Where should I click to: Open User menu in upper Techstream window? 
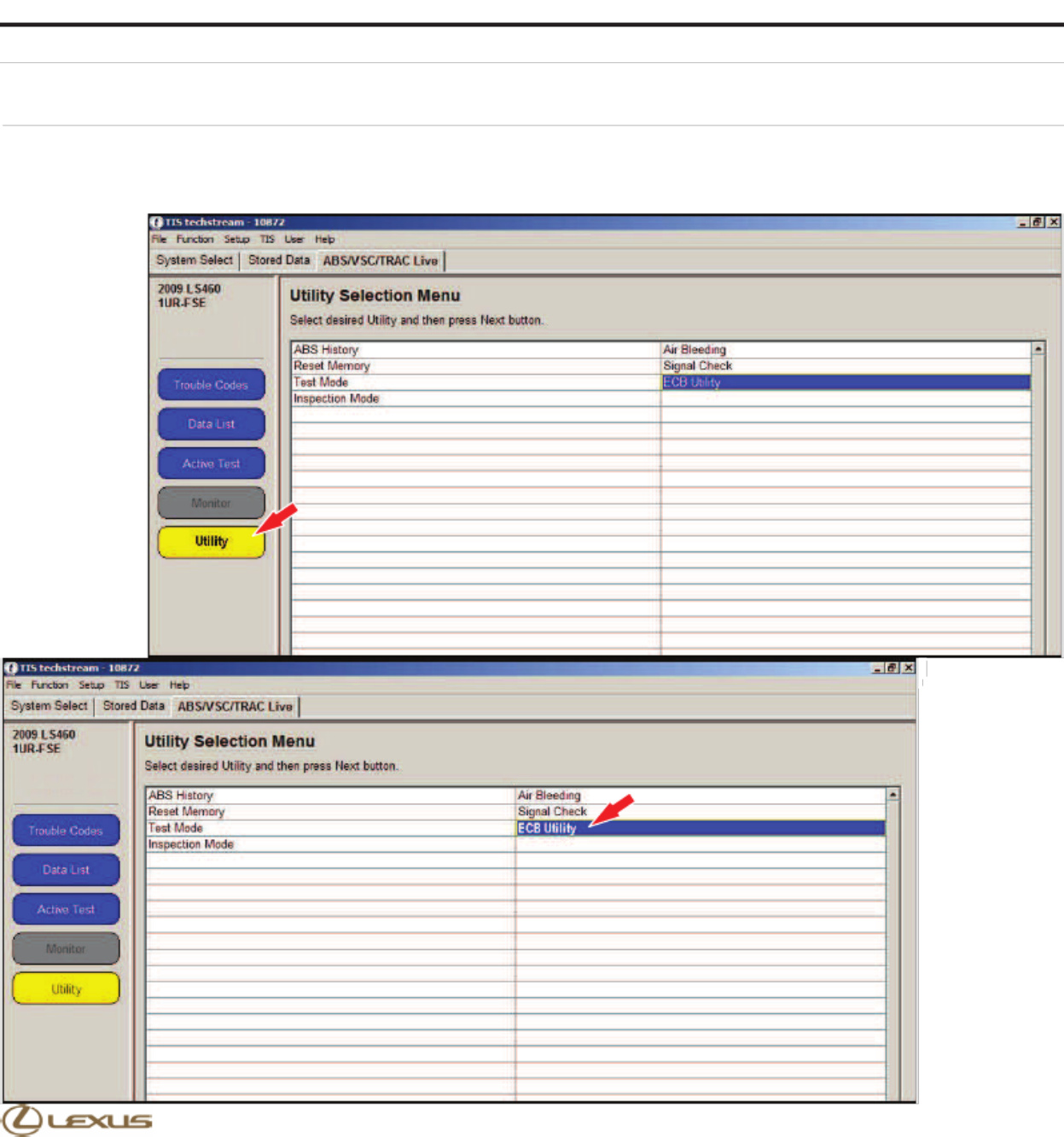pos(294,240)
